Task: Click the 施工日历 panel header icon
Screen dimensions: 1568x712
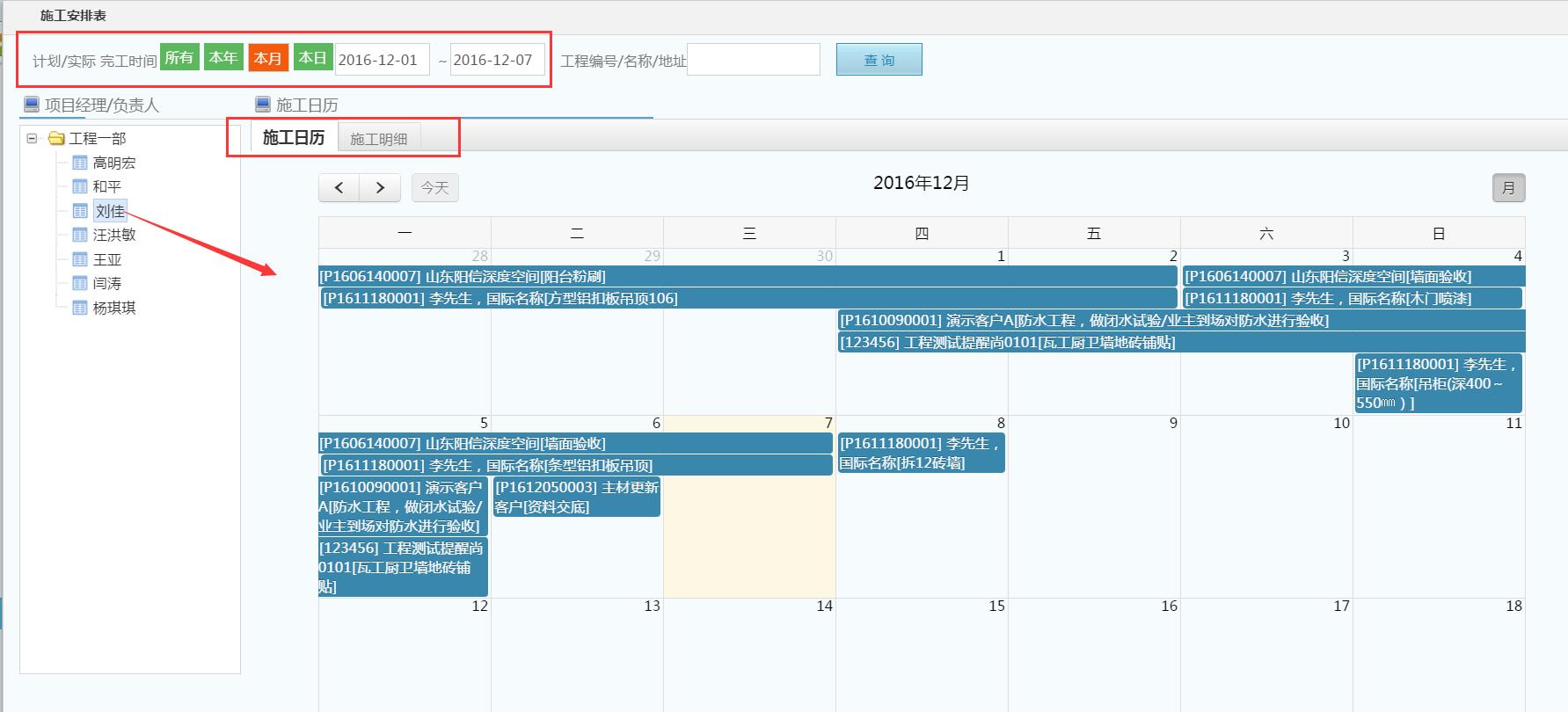Action: pos(262,105)
